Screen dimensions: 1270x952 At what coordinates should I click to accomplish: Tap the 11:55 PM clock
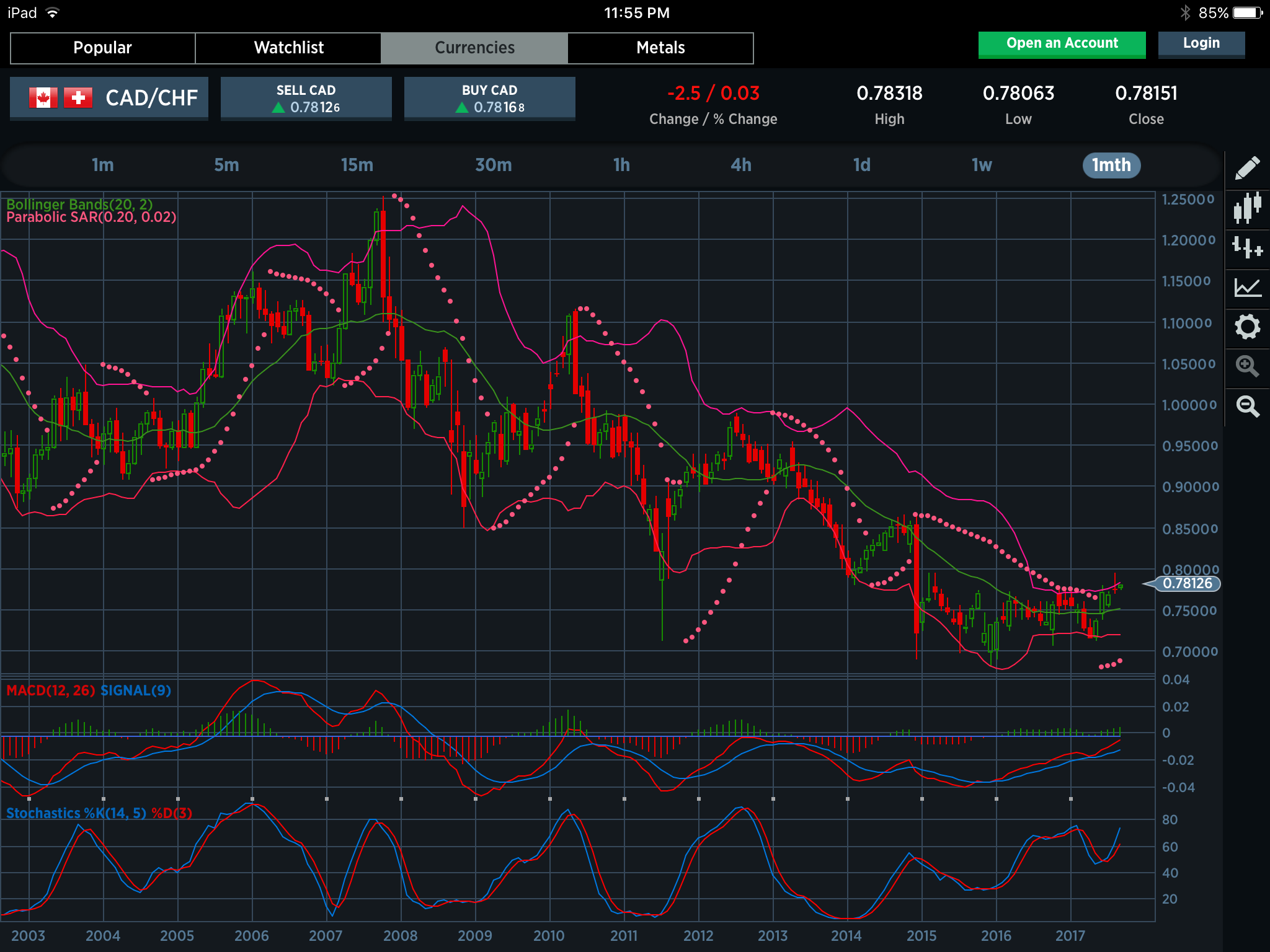click(636, 13)
